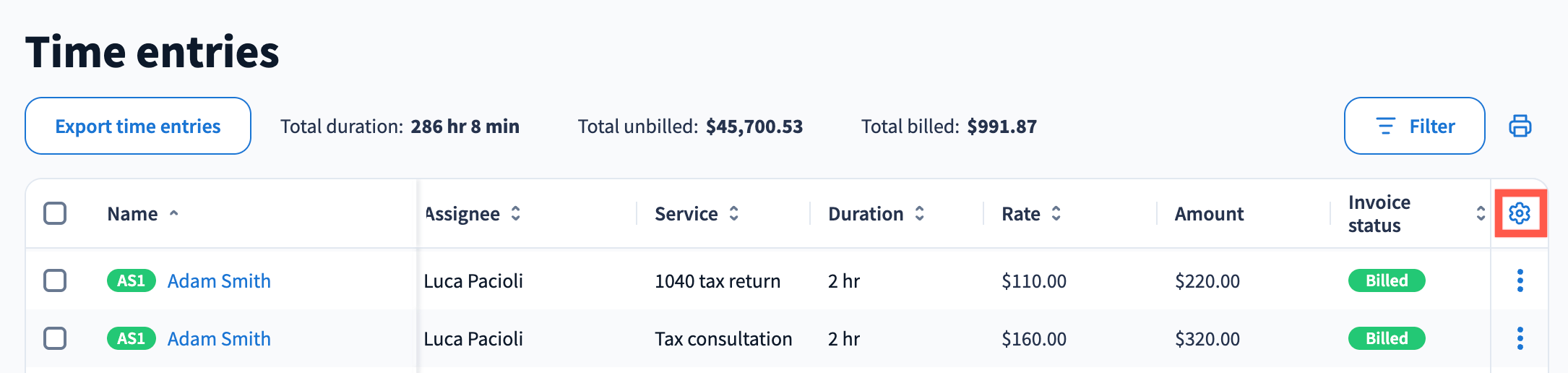Click AS1 badge in Tax consultation row

[x=131, y=338]
